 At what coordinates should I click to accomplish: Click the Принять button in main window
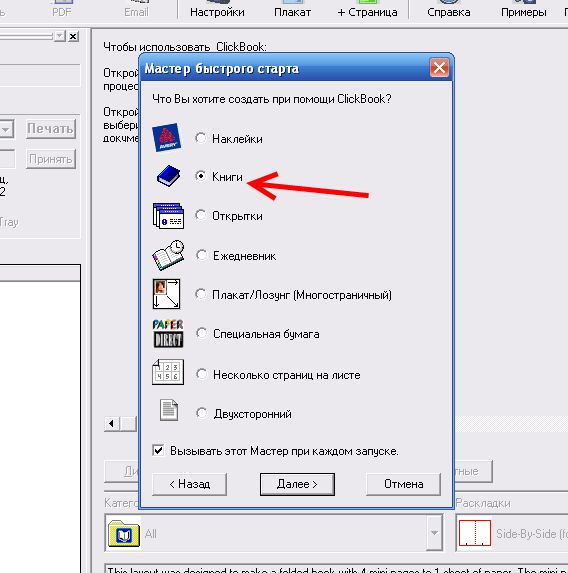(51, 159)
